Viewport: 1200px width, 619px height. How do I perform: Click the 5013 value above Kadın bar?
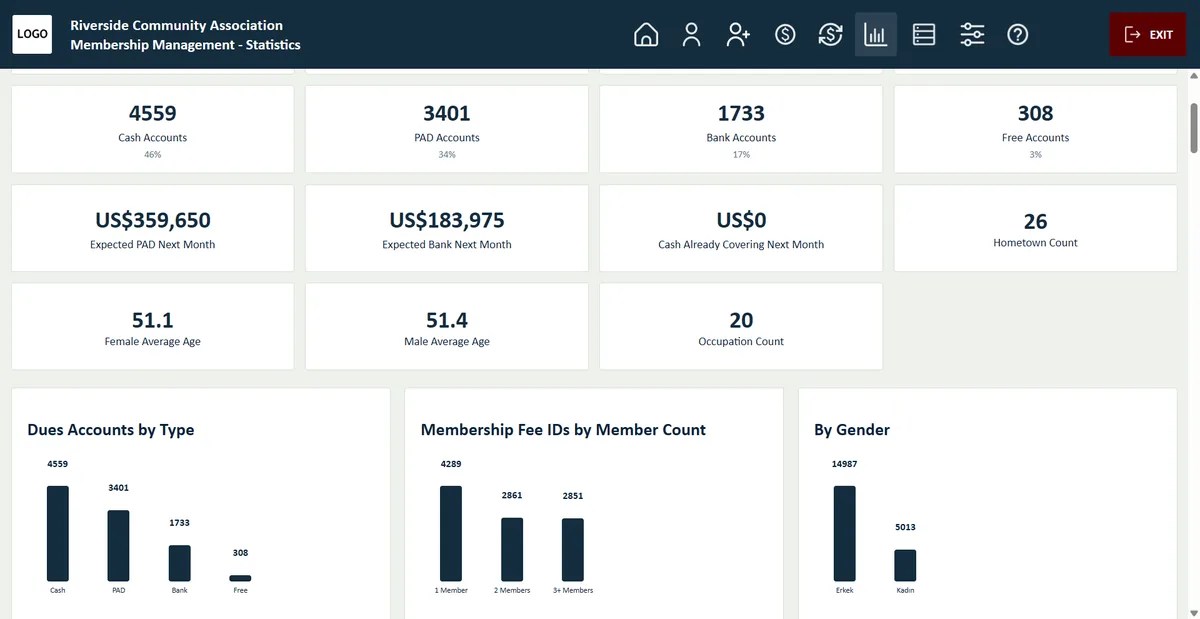pos(905,527)
